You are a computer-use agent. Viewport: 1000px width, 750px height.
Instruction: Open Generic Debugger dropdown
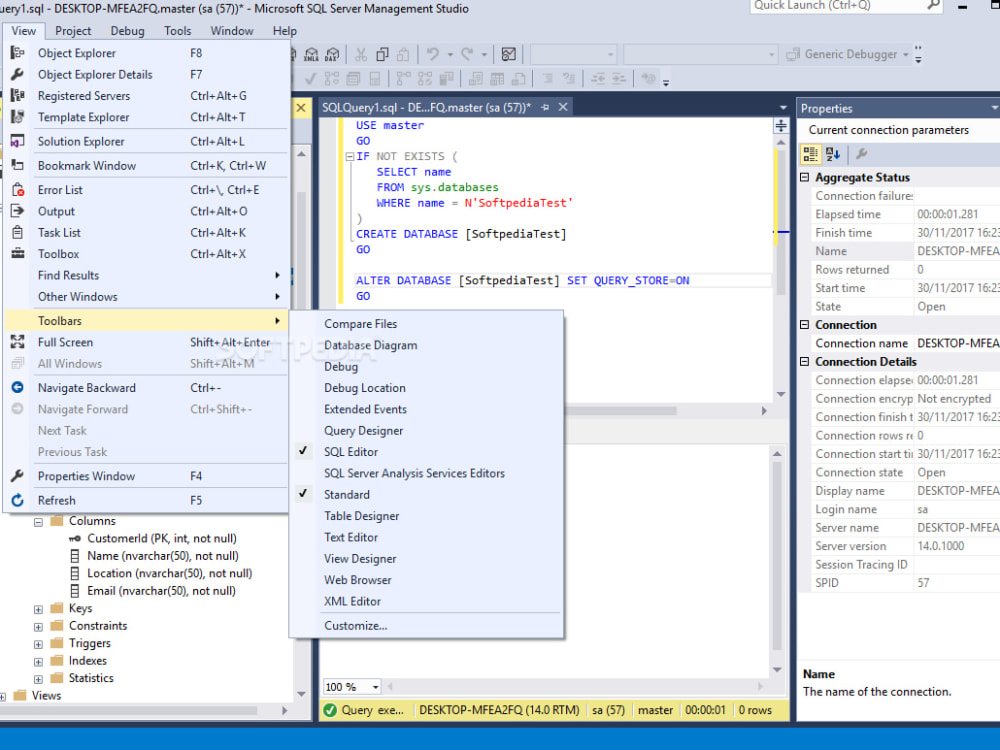tap(906, 55)
